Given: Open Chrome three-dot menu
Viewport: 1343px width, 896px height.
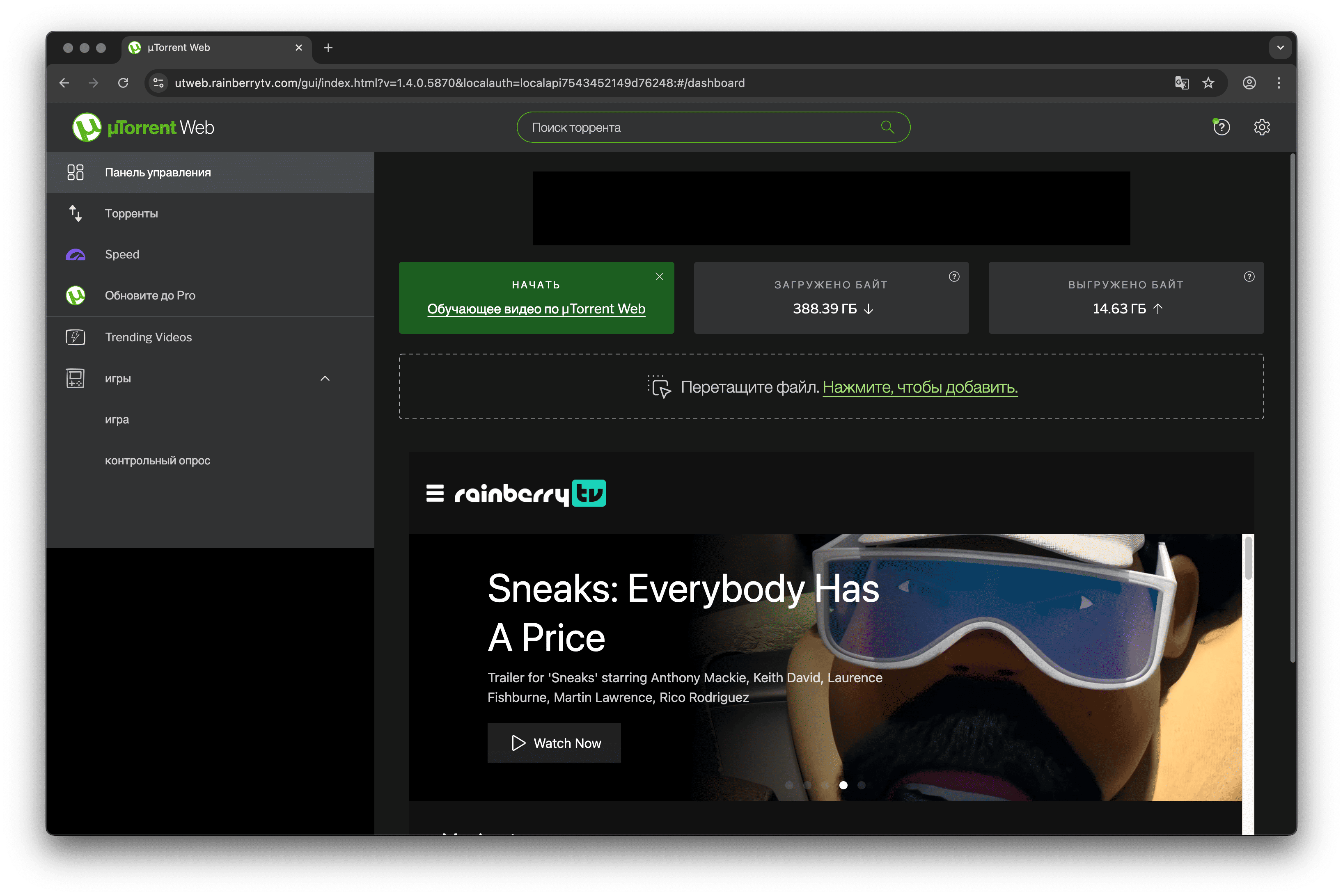Looking at the screenshot, I should (1279, 83).
